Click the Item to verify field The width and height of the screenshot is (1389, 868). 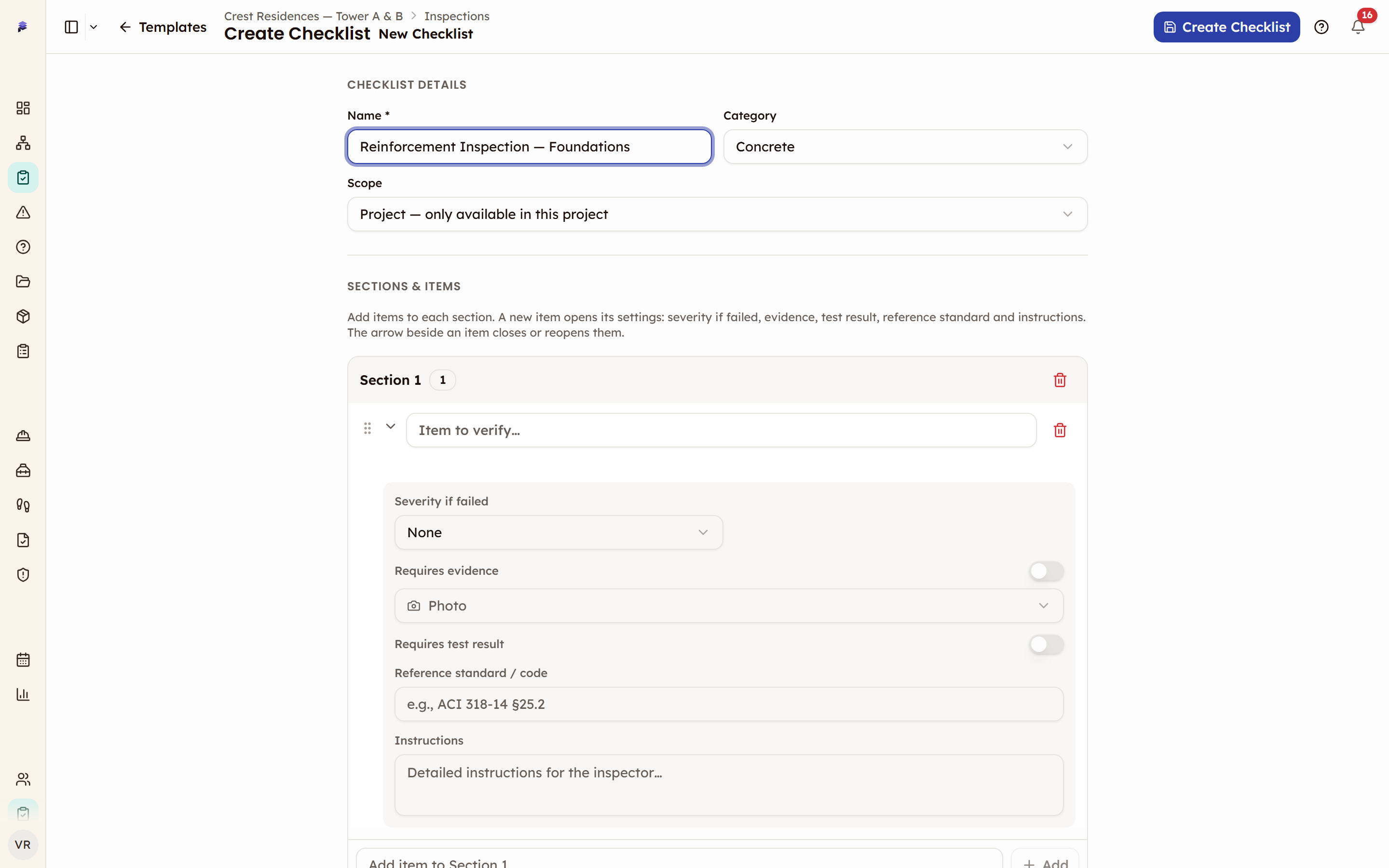point(721,431)
